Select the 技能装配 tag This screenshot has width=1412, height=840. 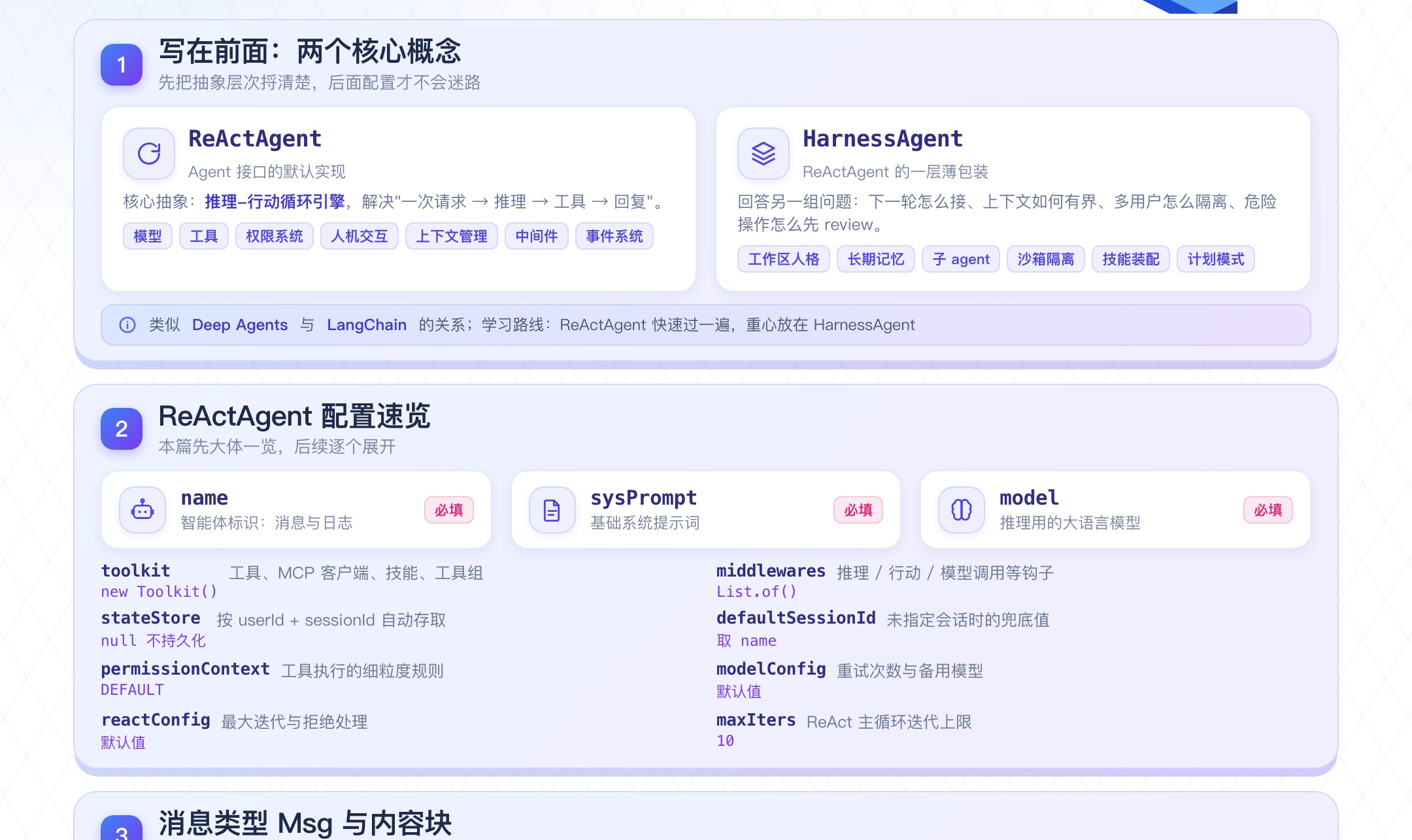(1131, 259)
